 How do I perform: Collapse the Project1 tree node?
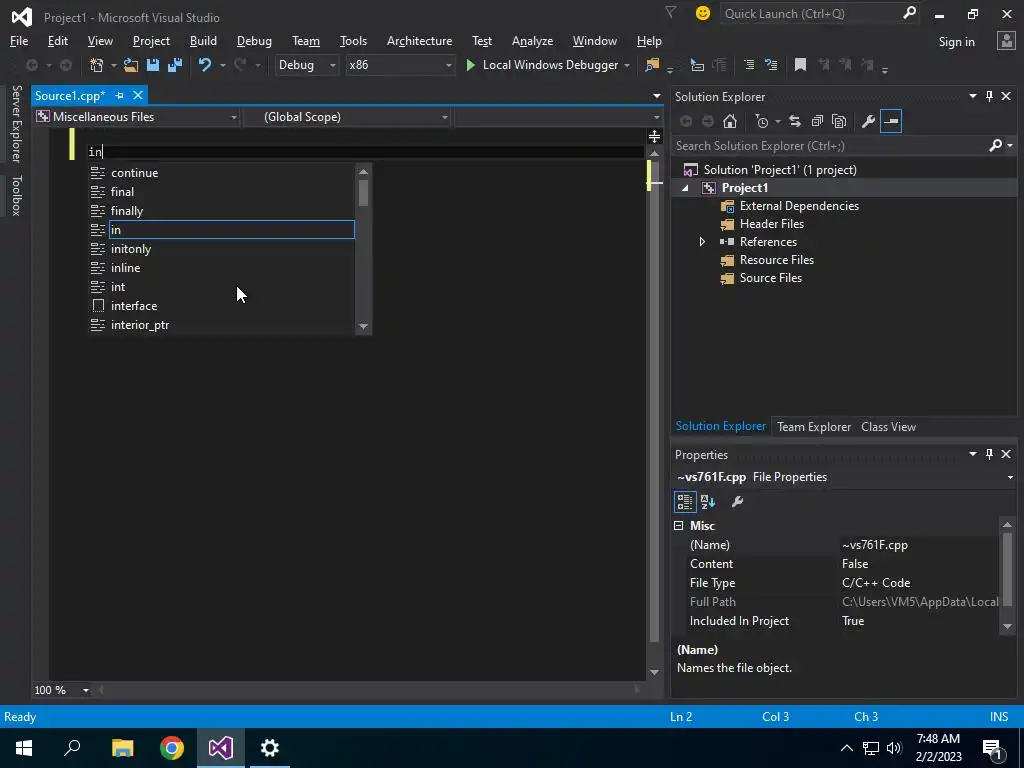[685, 188]
